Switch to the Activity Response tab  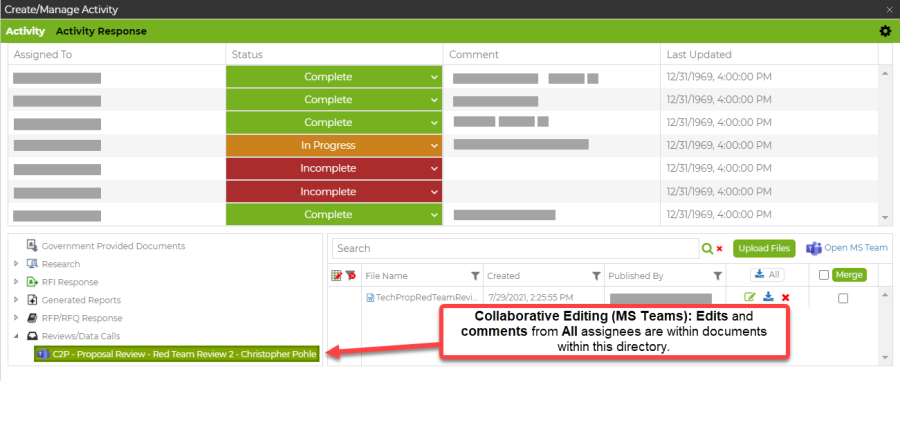[101, 31]
